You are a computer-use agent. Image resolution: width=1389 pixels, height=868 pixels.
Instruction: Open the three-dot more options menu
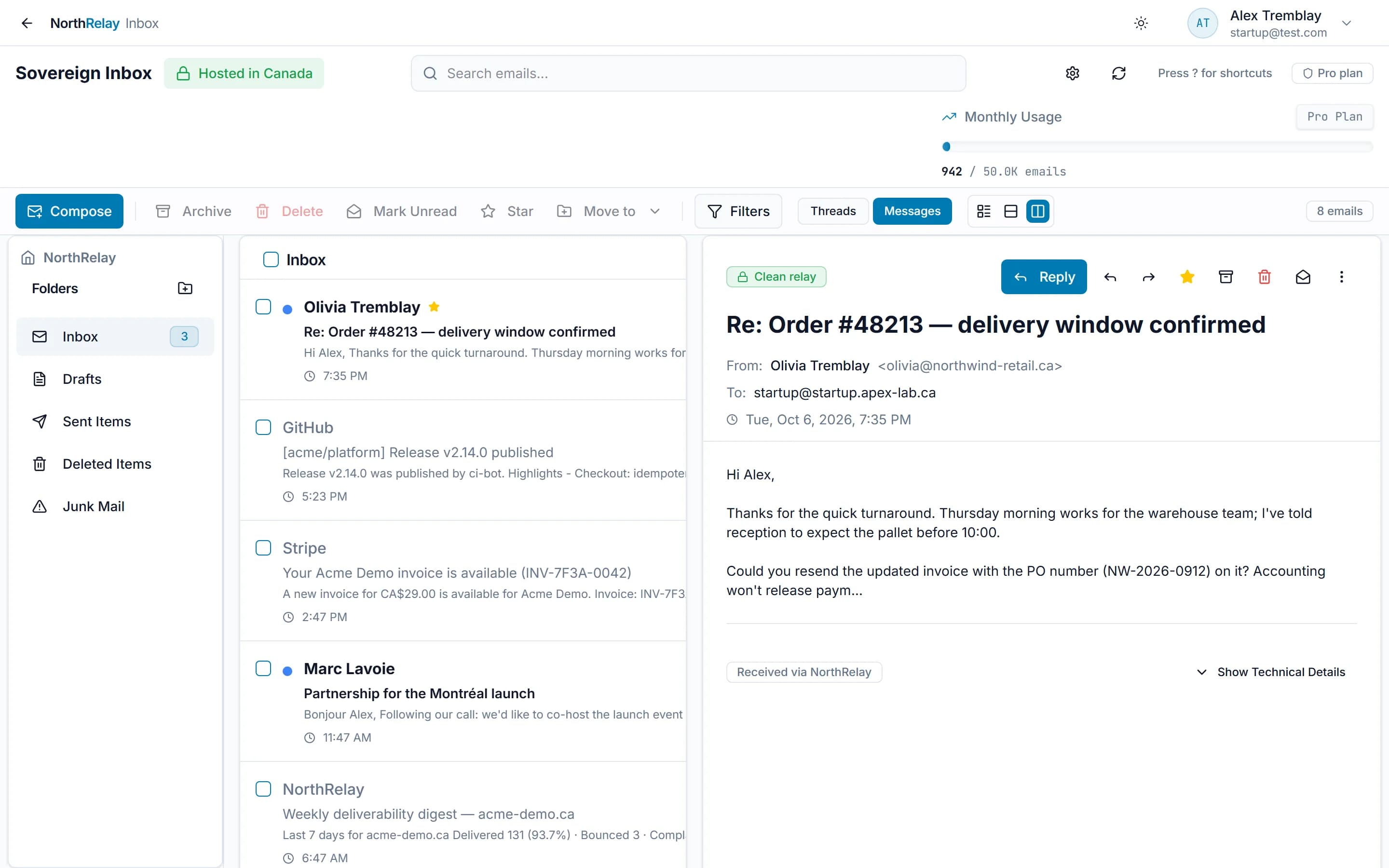(x=1341, y=277)
